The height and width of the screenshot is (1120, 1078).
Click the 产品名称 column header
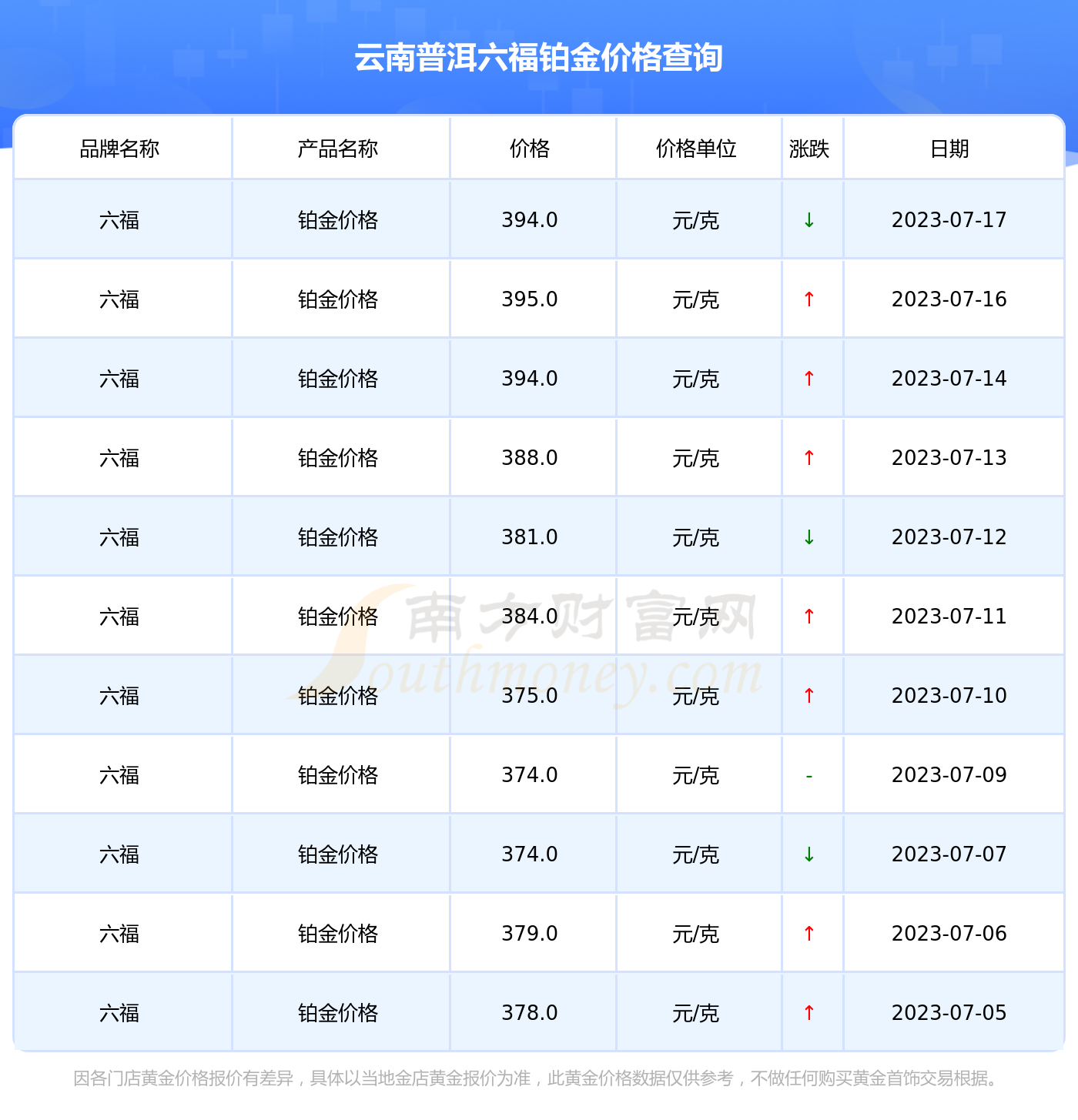coord(338,149)
